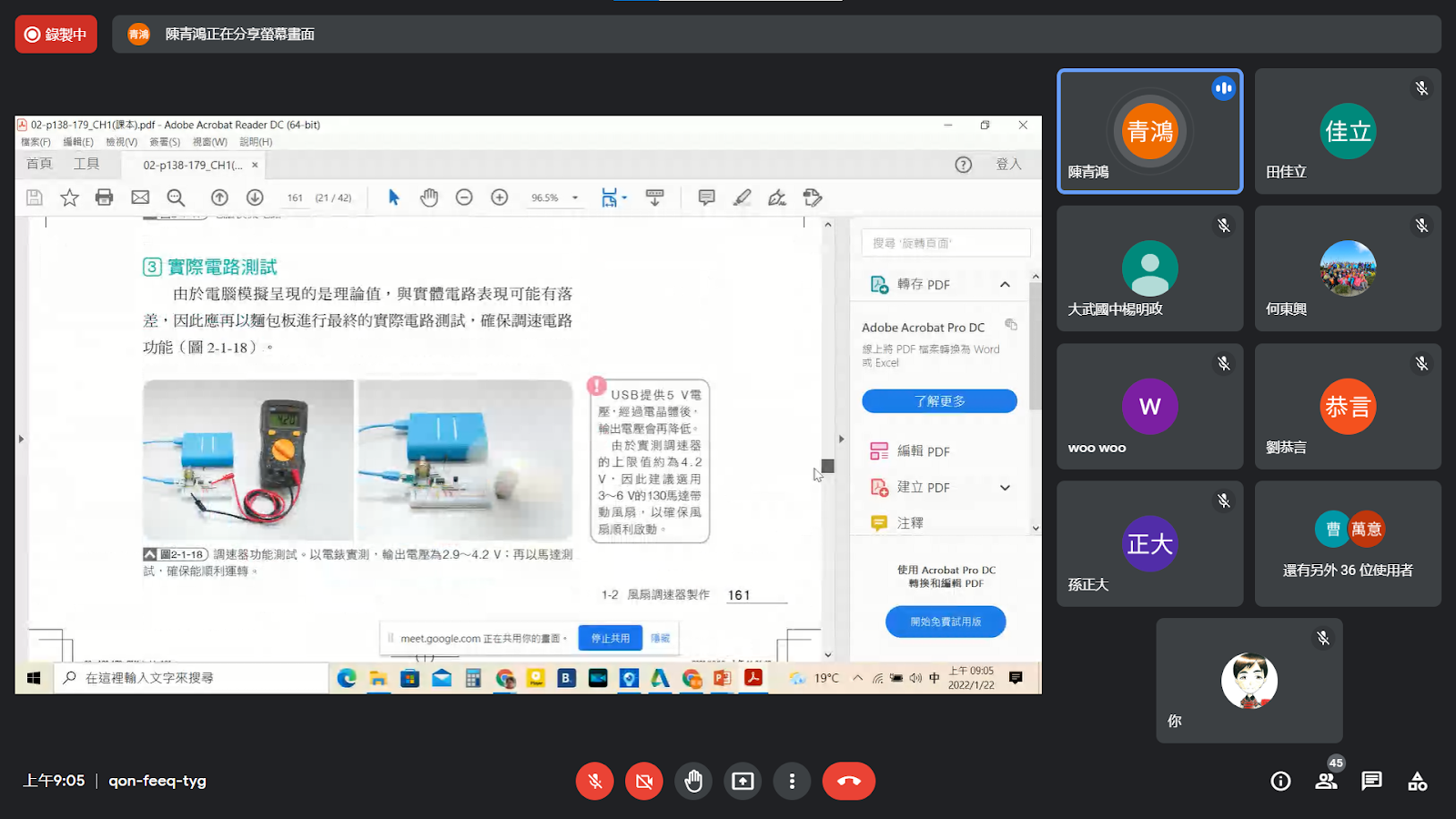This screenshot has width=1456, height=819.
Task: Open meeting details info icon
Action: [1280, 781]
